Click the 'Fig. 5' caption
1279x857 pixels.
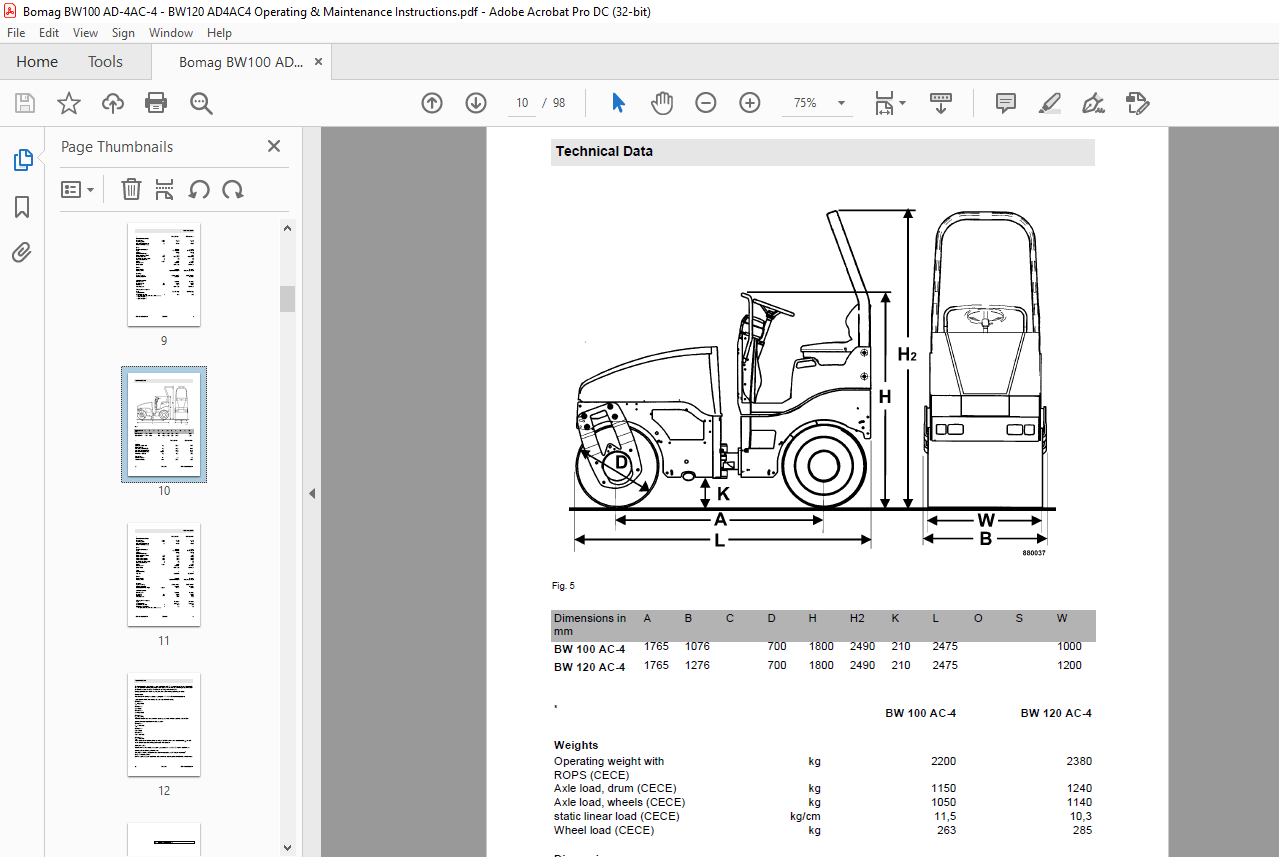(563, 586)
